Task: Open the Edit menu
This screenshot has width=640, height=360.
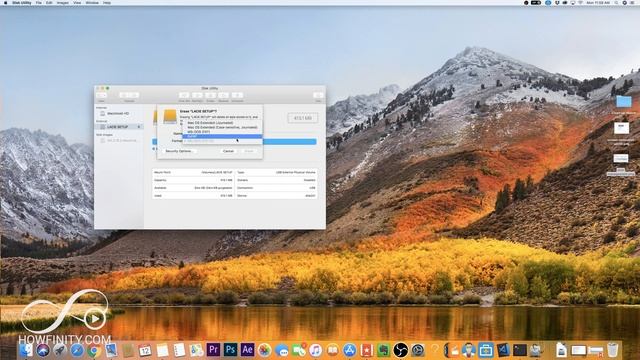Action: pyautogui.click(x=49, y=2)
